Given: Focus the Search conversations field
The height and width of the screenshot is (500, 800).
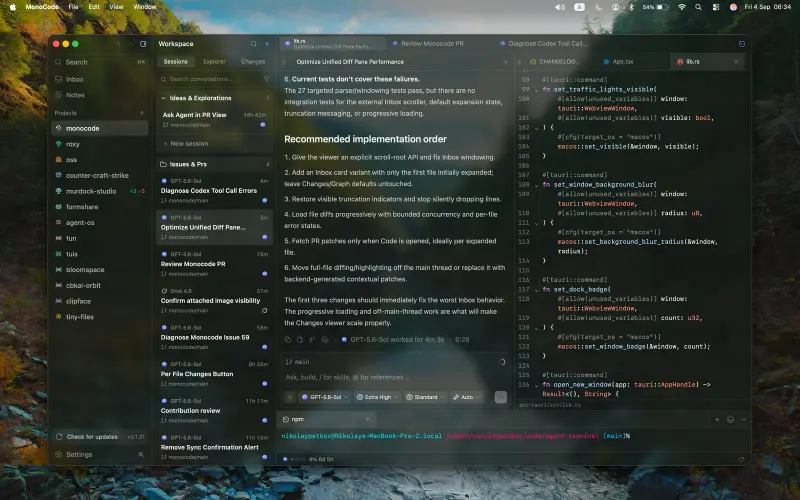Looking at the screenshot, I should [x=209, y=79].
